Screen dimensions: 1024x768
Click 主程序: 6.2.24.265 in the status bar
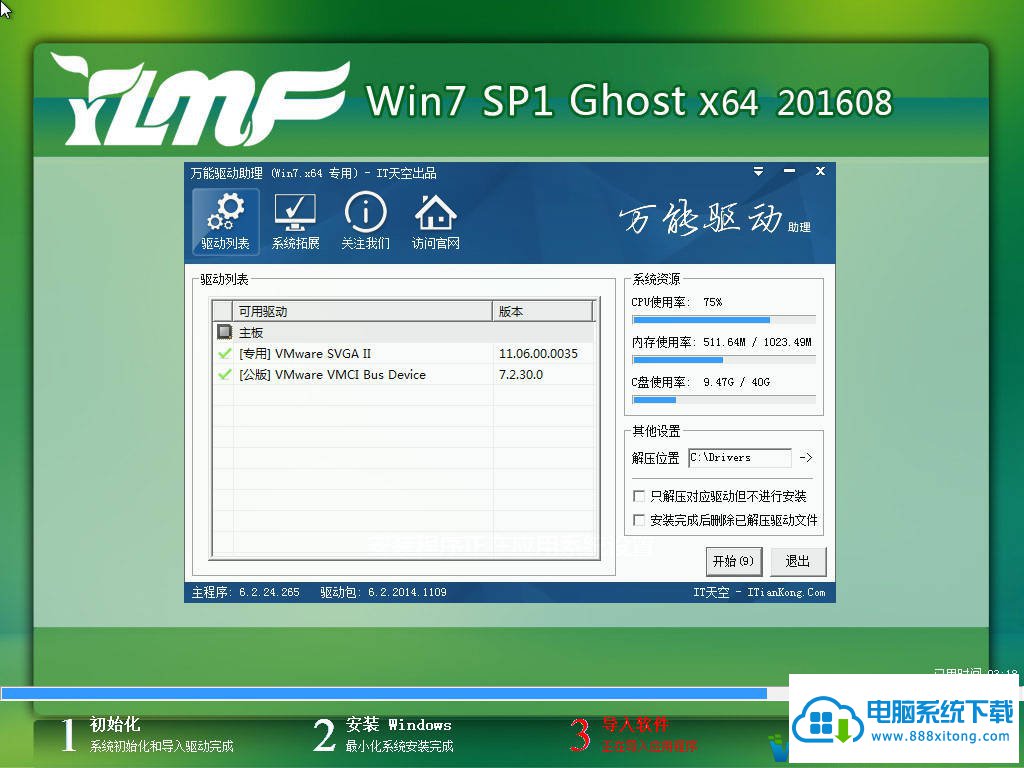tap(246, 592)
